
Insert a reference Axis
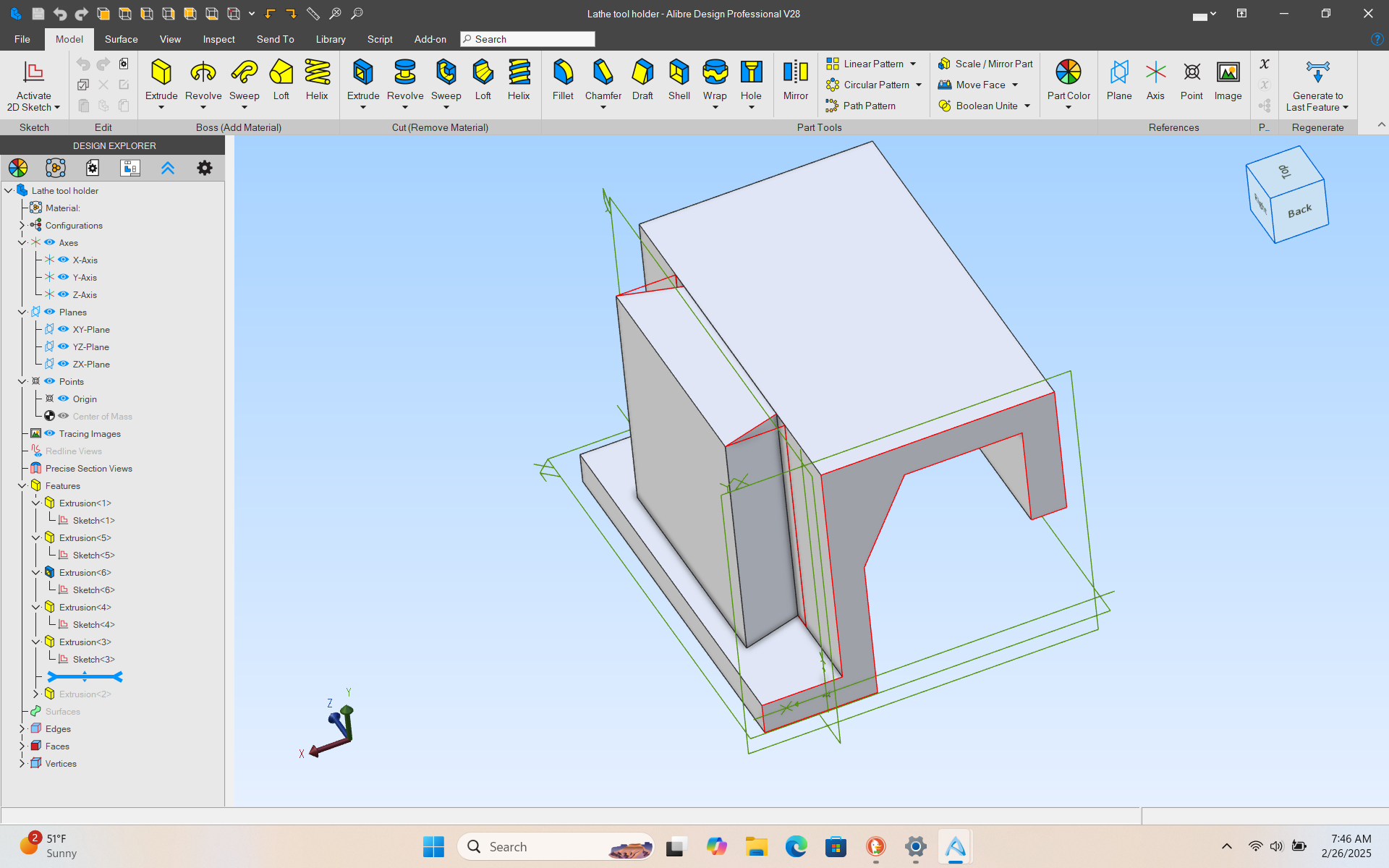coord(1155,80)
